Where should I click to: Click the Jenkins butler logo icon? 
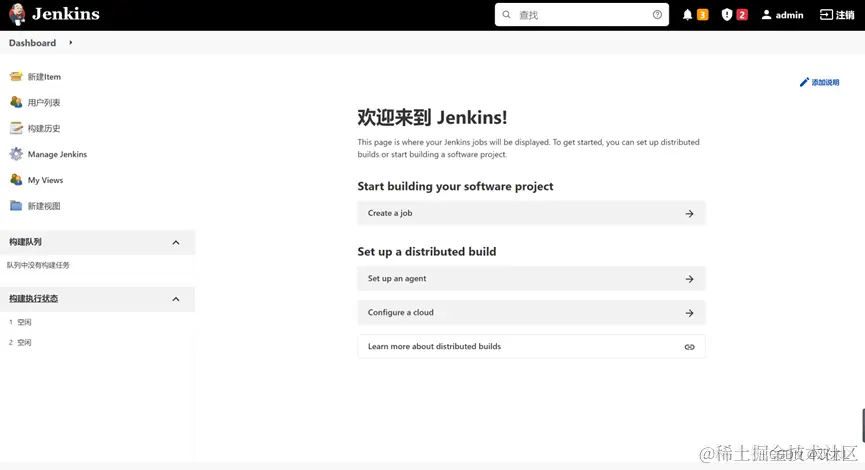pos(17,14)
